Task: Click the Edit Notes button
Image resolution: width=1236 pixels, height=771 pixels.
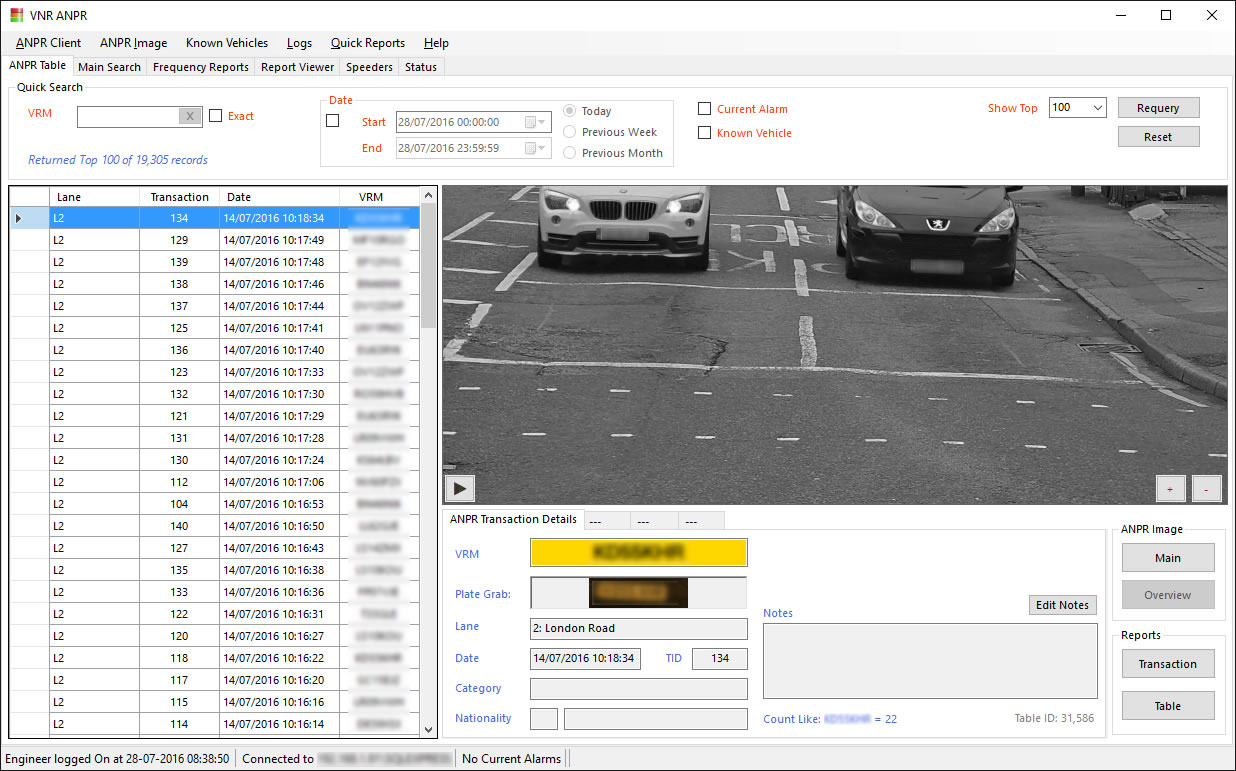Action: click(x=1062, y=605)
